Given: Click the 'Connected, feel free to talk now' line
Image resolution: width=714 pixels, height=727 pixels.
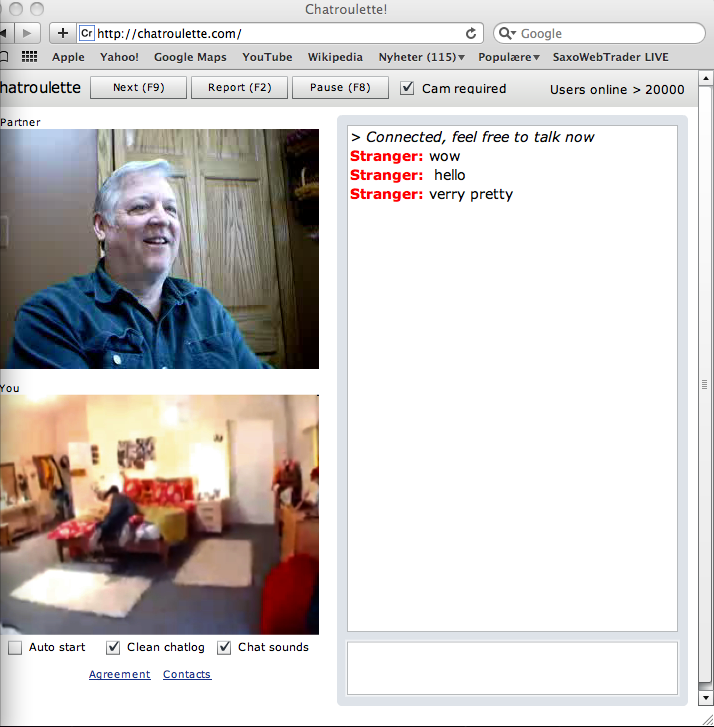Looking at the screenshot, I should [x=472, y=137].
